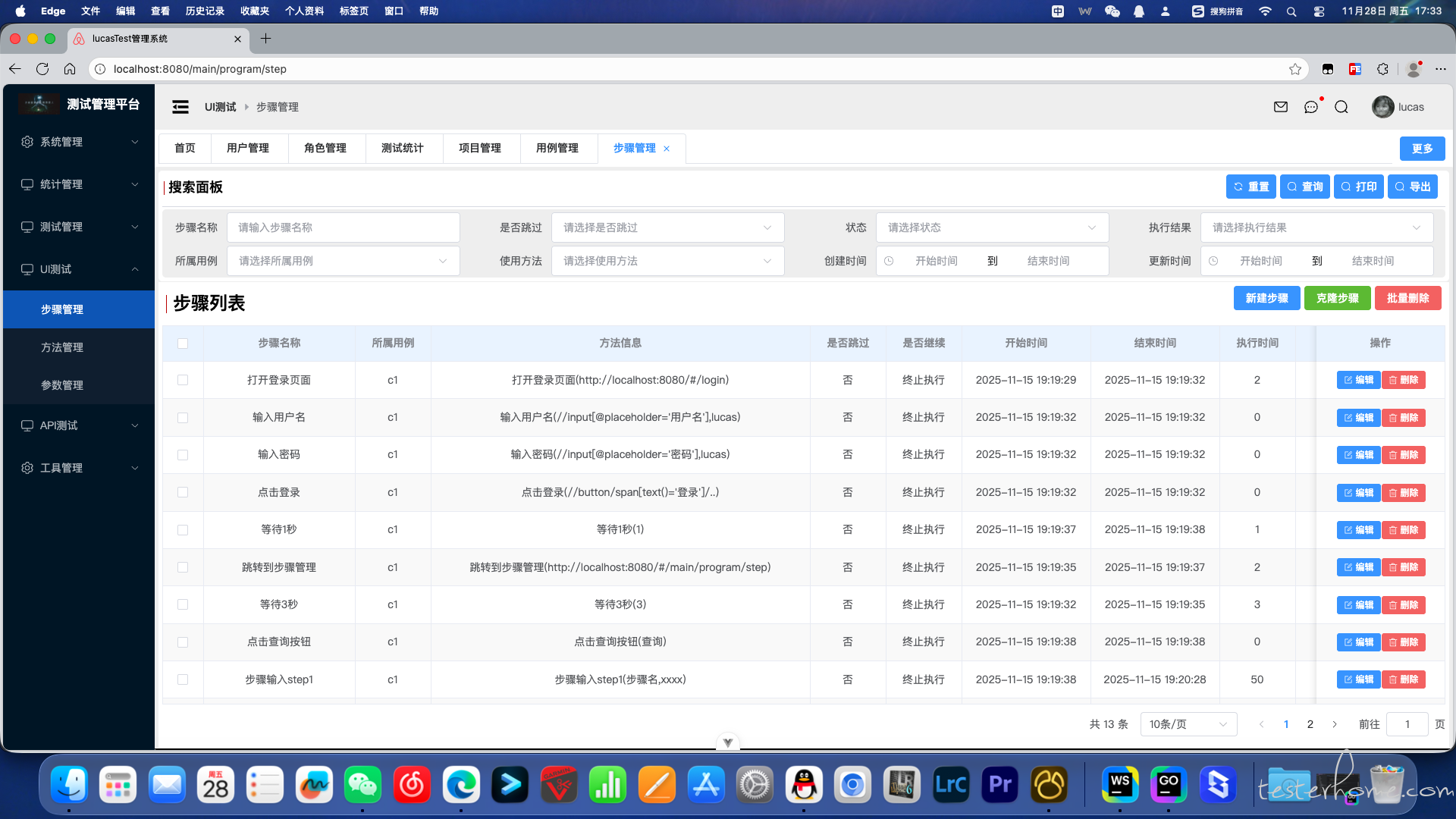Open the chat messages icon
Screen dimensions: 1456x819
pyautogui.click(x=1311, y=107)
